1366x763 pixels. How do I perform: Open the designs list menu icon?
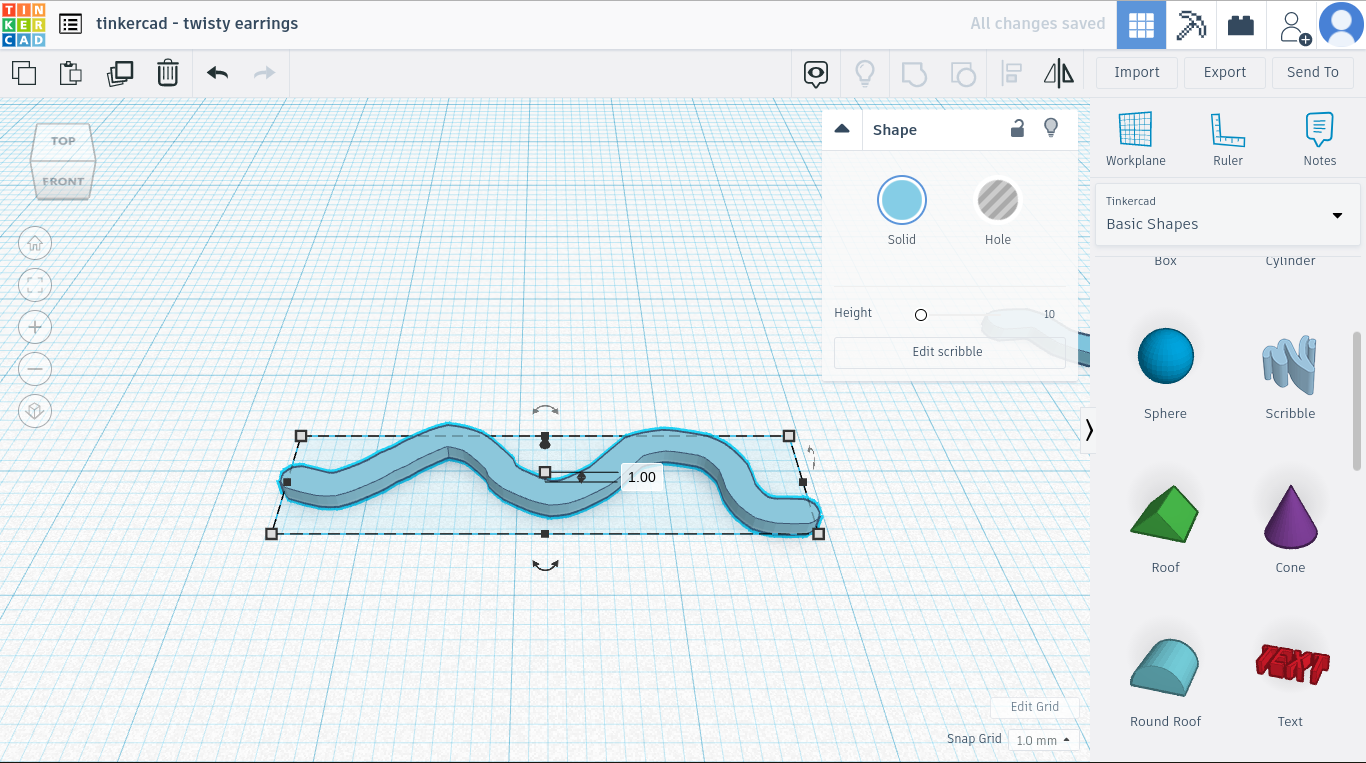click(70, 24)
